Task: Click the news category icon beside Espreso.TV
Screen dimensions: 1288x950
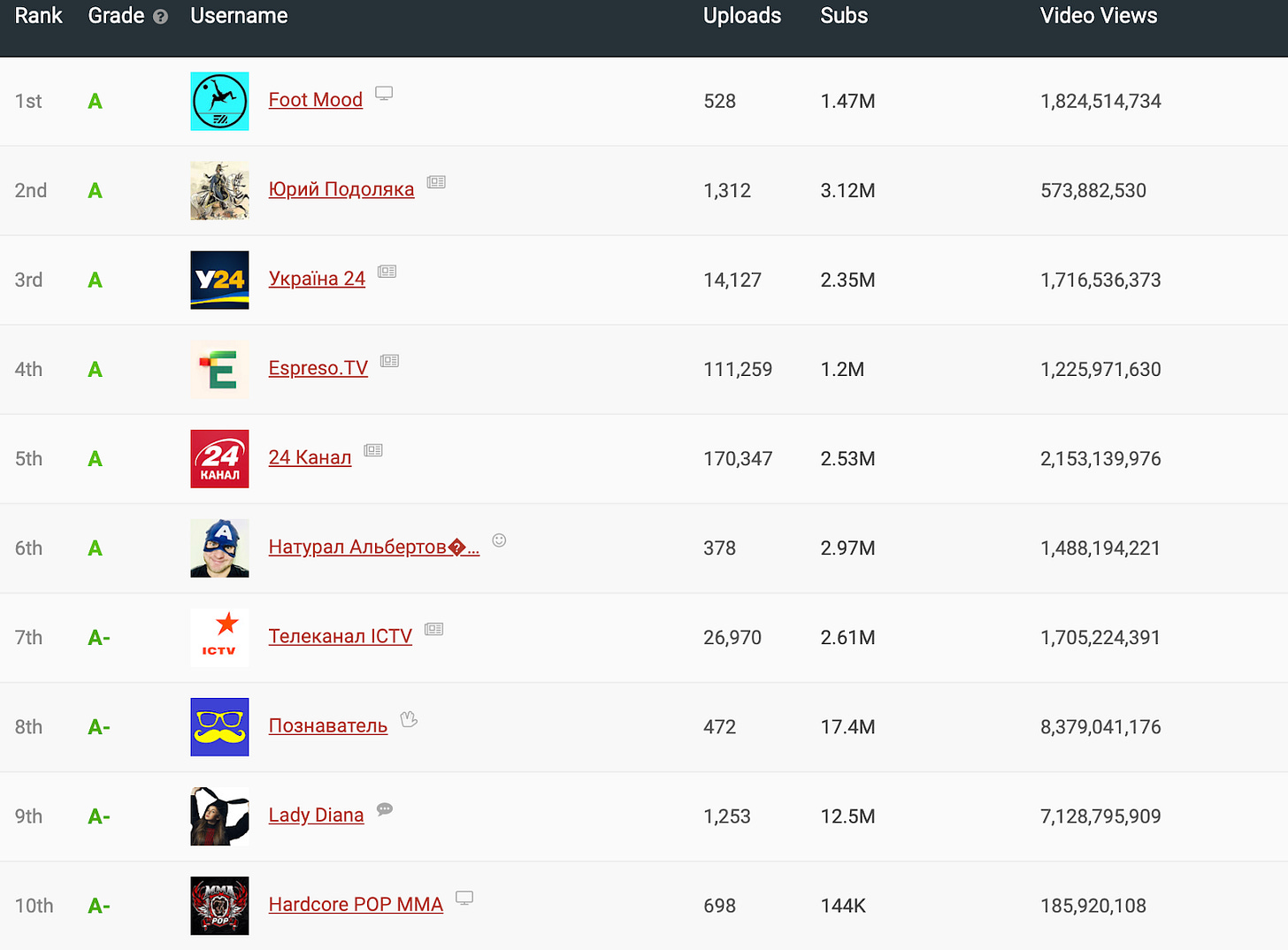Action: (x=389, y=361)
